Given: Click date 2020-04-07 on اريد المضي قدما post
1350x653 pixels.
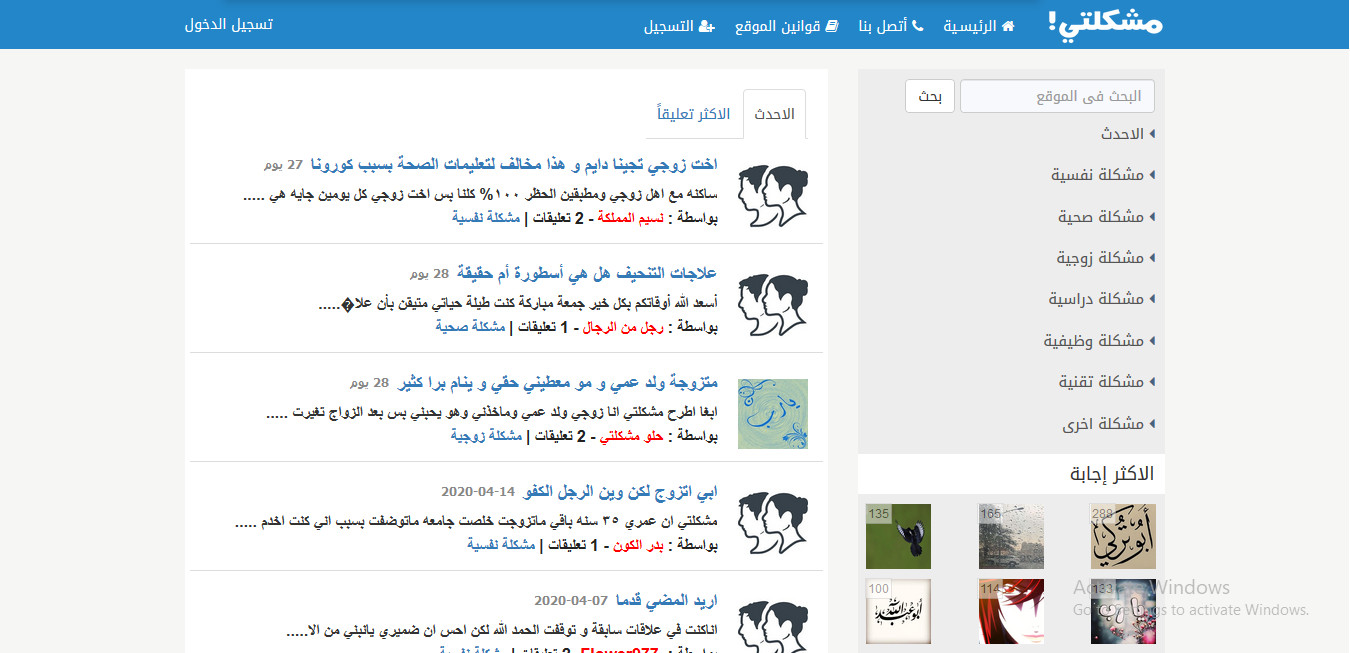Looking at the screenshot, I should [x=571, y=601].
